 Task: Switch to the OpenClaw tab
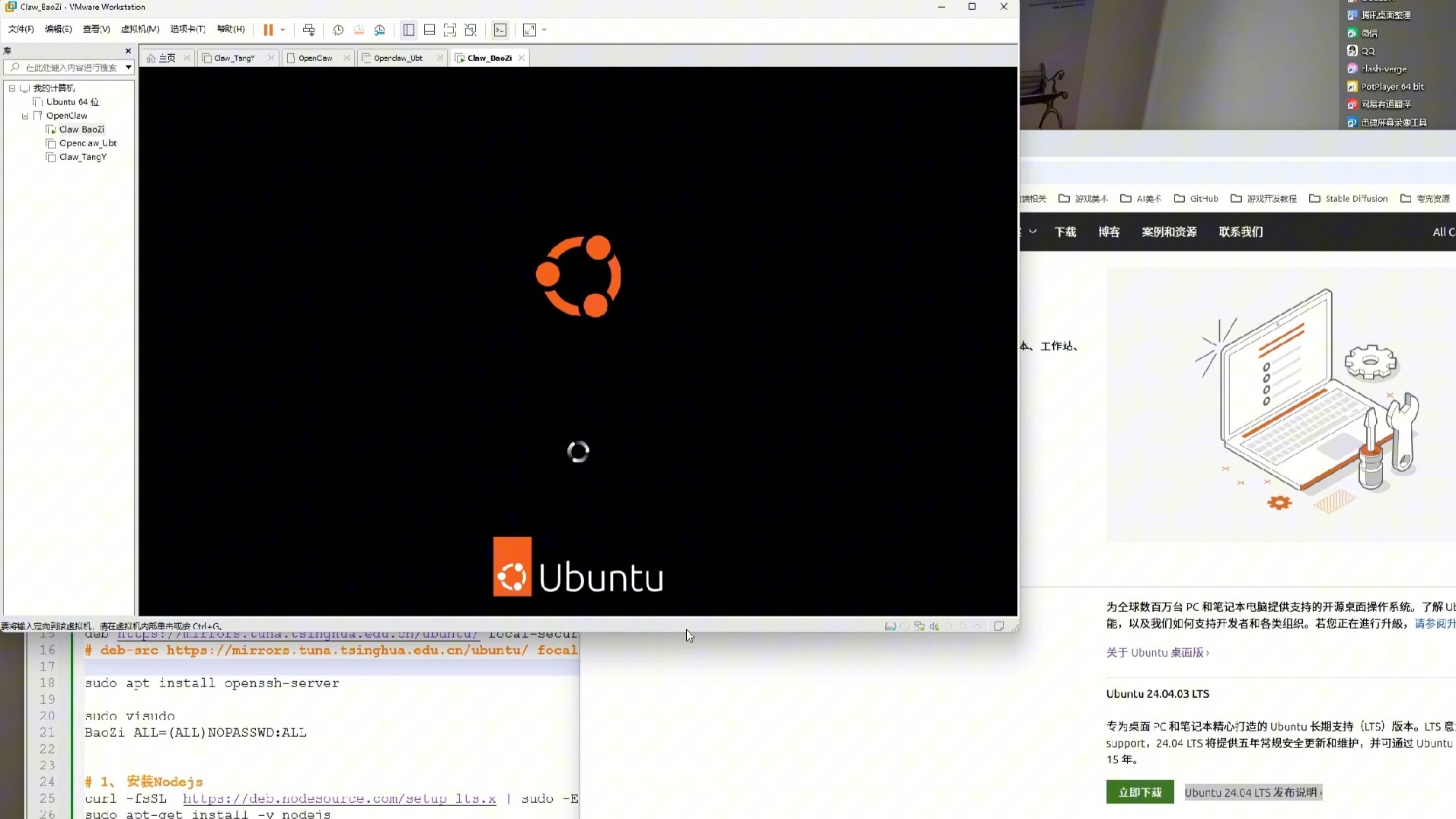315,58
